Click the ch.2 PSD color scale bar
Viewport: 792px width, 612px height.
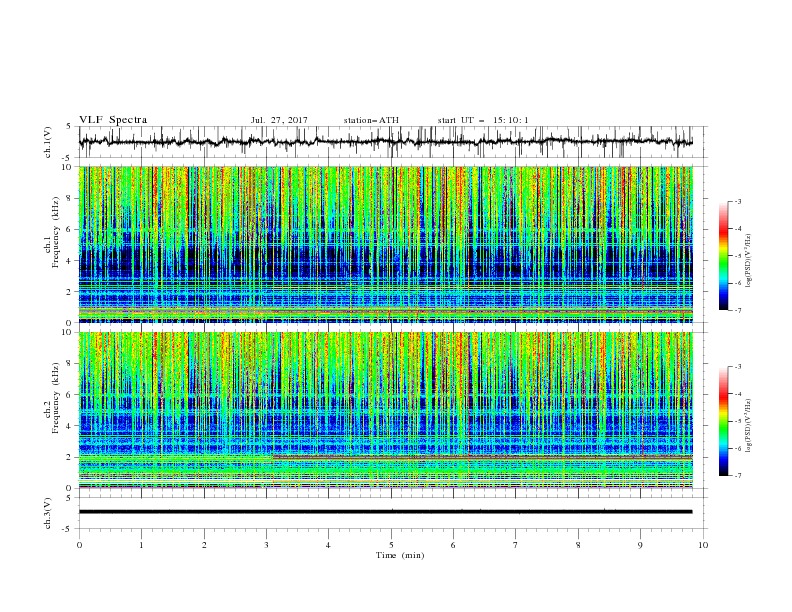click(723, 421)
